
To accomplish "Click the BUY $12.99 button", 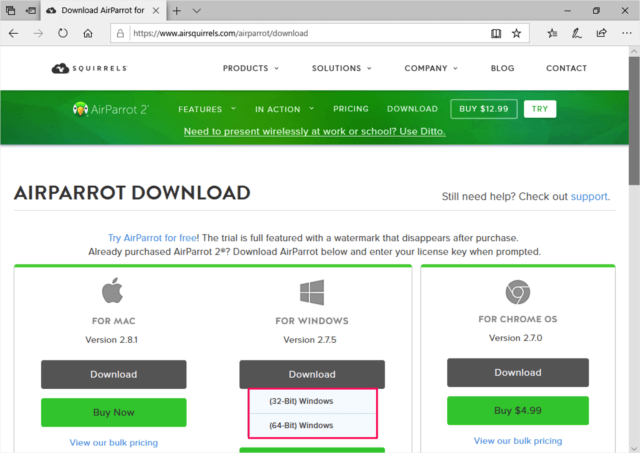I will click(483, 109).
